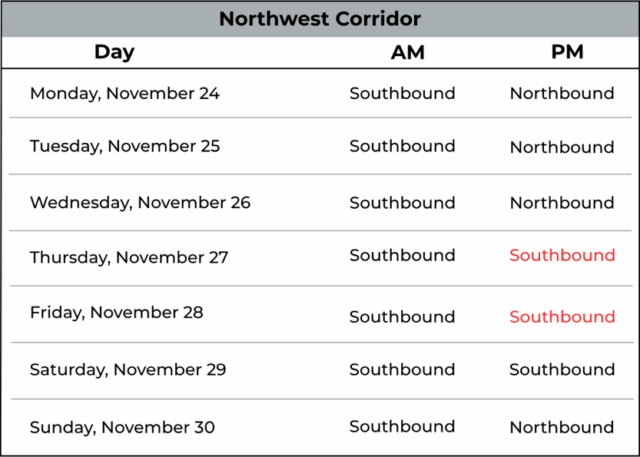Viewport: 640px width, 457px height.
Task: Click the Tuesday, November 25 cell
Action: tap(125, 146)
